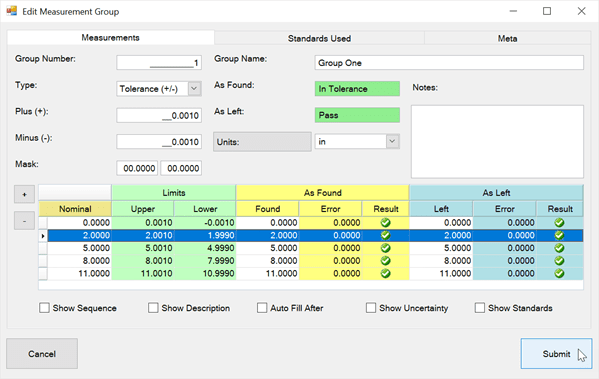Click the Units label button
The image size is (599, 379).
point(262,142)
